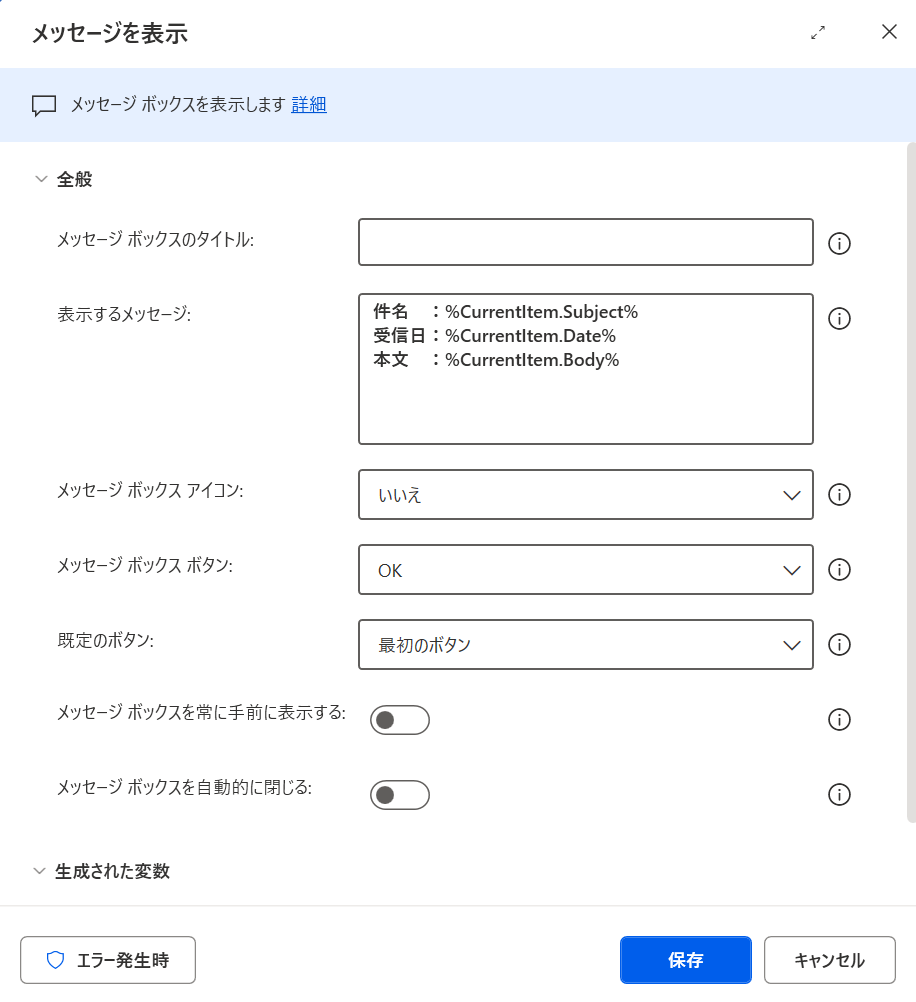Click the エラー発生時 button

(107, 960)
